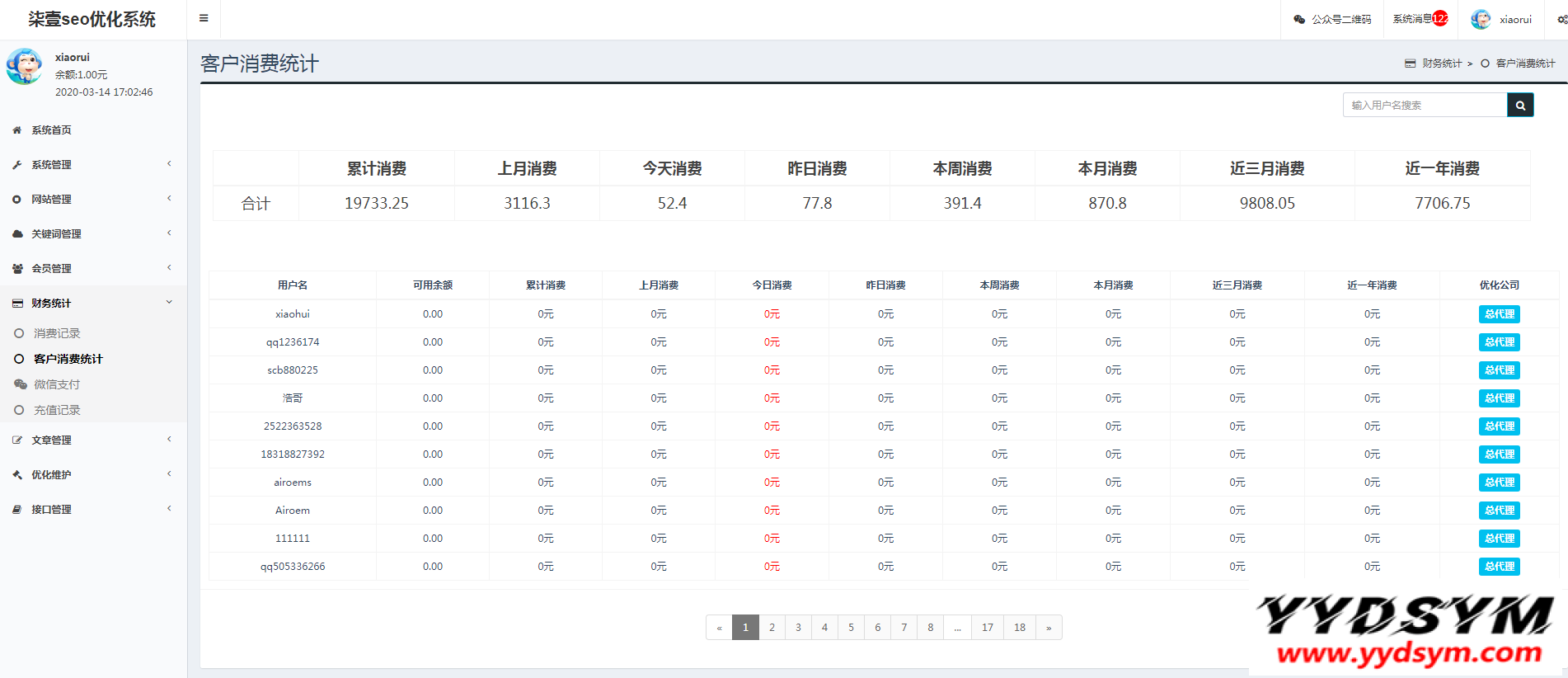Click the WeChat icon beside 微信支付
Screen dimensions: 1568x678
point(20,384)
